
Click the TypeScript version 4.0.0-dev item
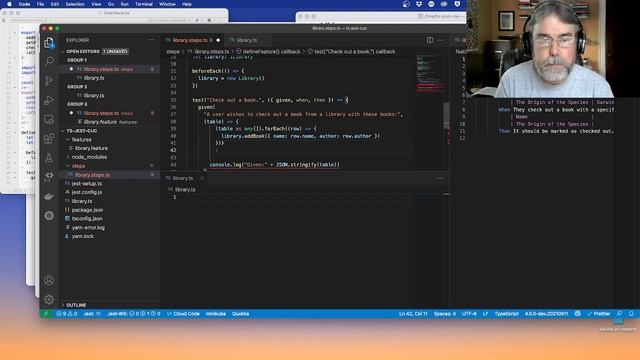click(x=546, y=314)
